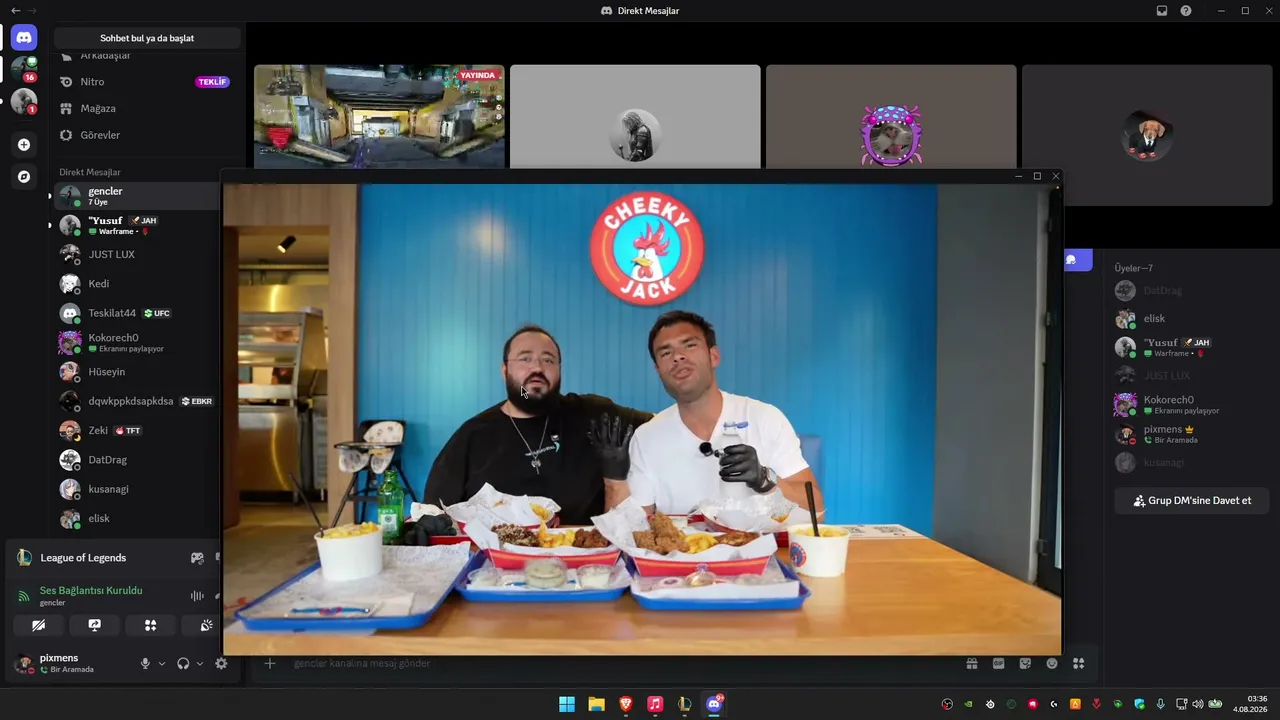Open File Explorer from the taskbar

tap(596, 704)
